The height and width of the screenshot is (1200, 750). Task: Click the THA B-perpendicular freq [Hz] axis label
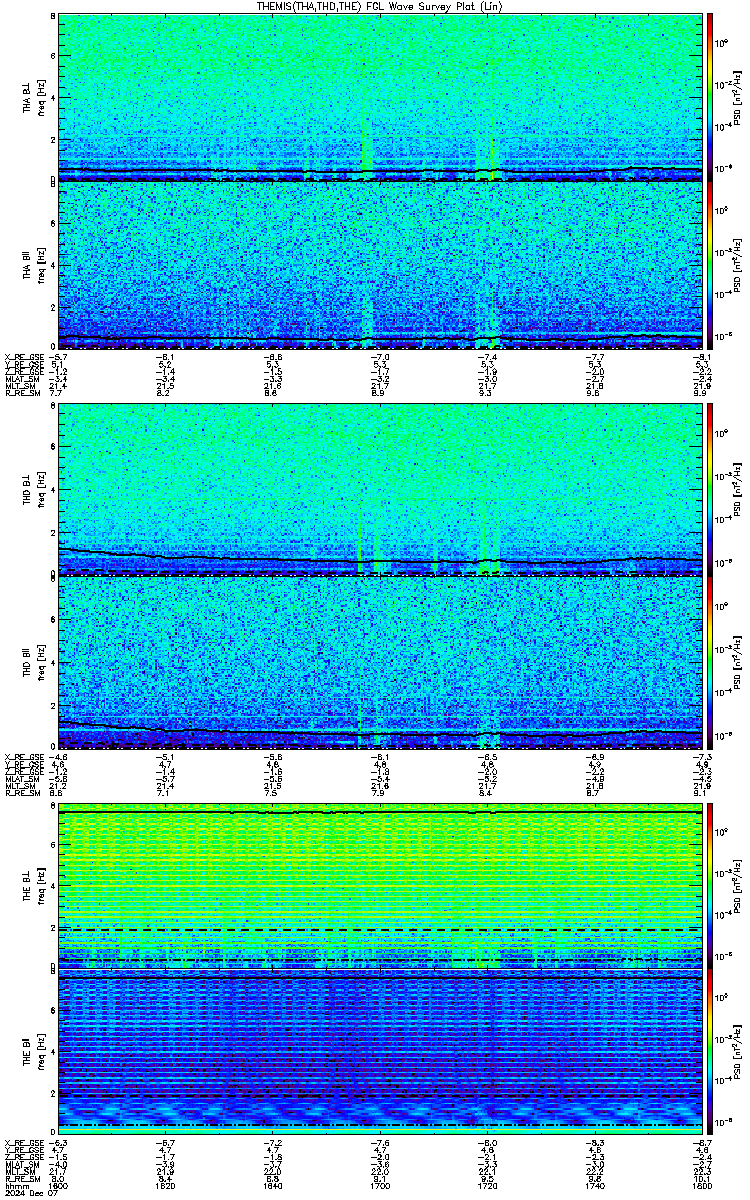39,97
